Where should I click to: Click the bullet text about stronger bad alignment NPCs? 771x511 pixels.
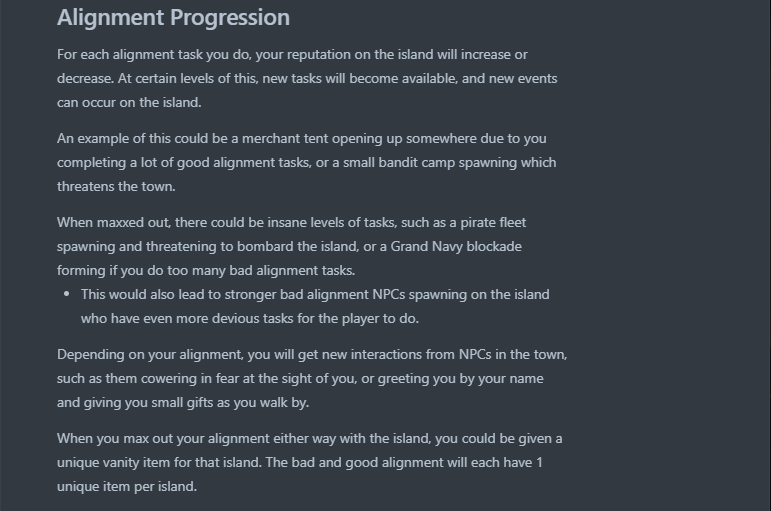tap(315, 306)
